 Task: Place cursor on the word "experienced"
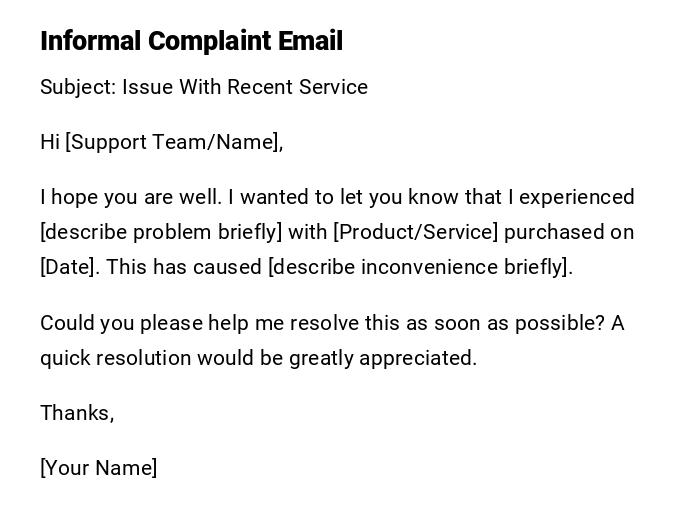click(578, 197)
